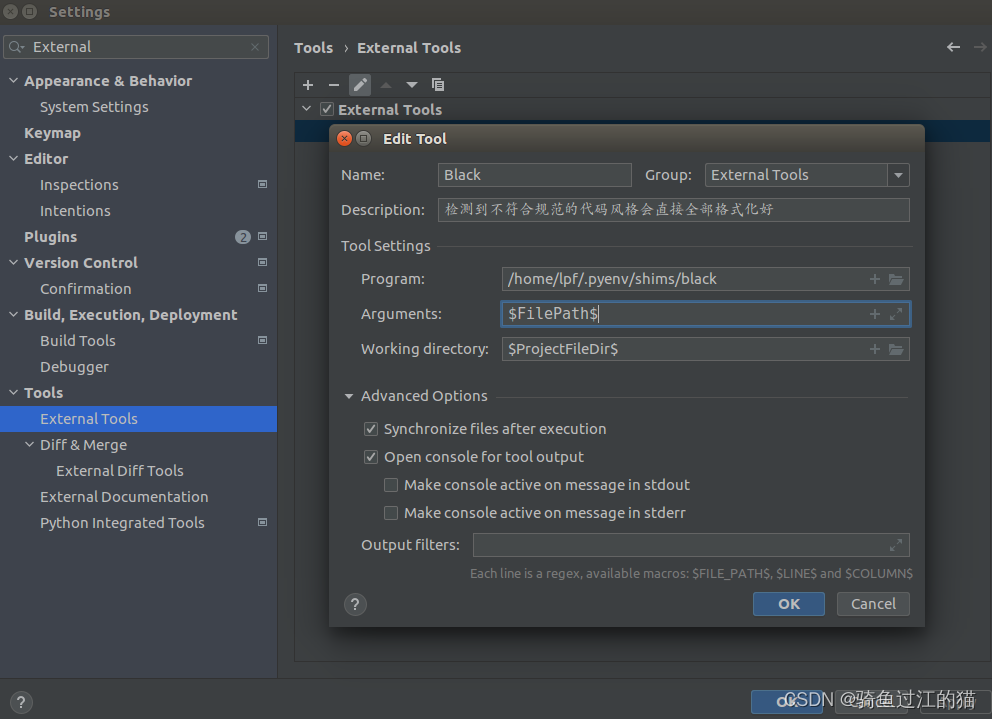This screenshot has width=992, height=719.
Task: Go back with the left arrow icon
Action: click(x=953, y=47)
